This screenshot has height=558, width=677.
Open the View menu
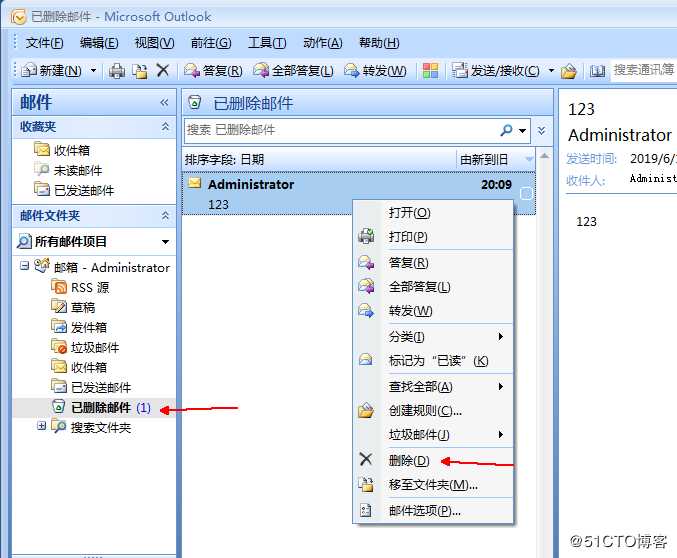(154, 43)
